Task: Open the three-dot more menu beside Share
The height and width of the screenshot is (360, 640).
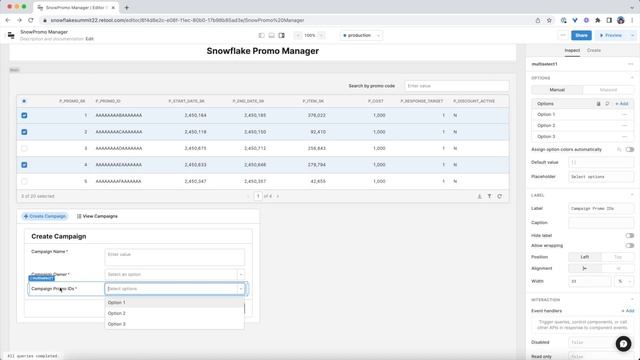Action: 563,36
